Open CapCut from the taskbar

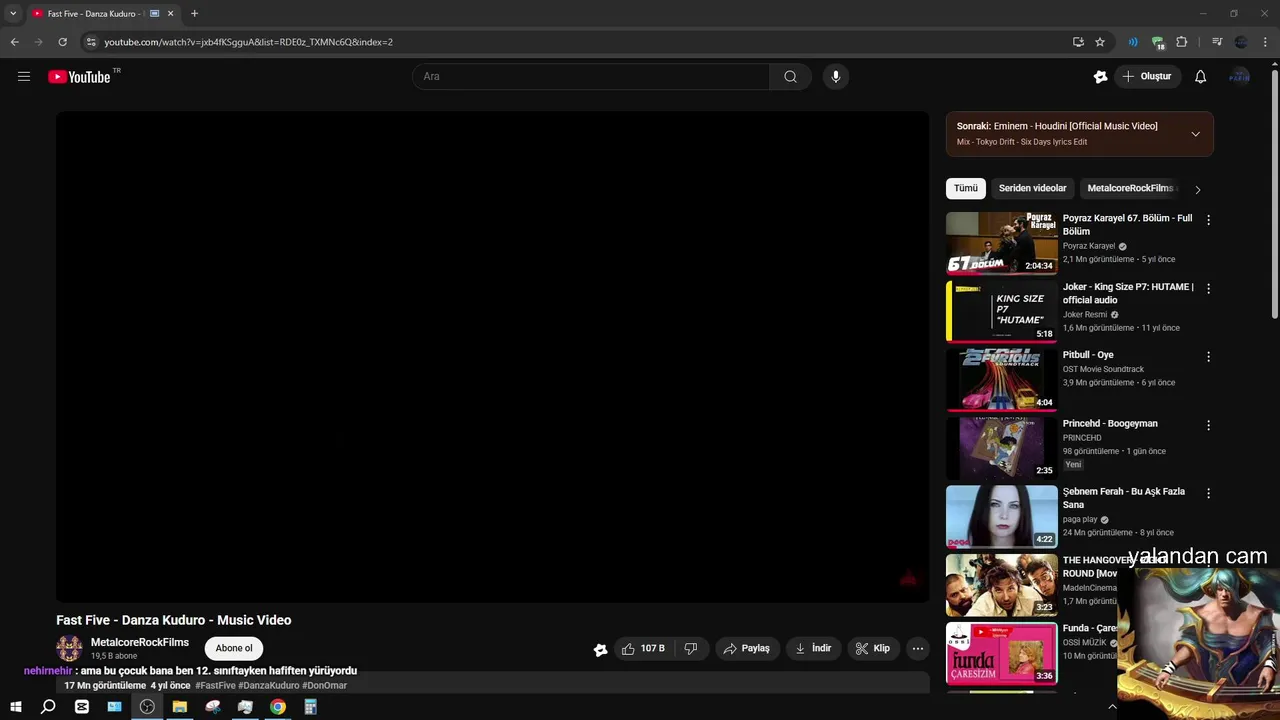82,707
